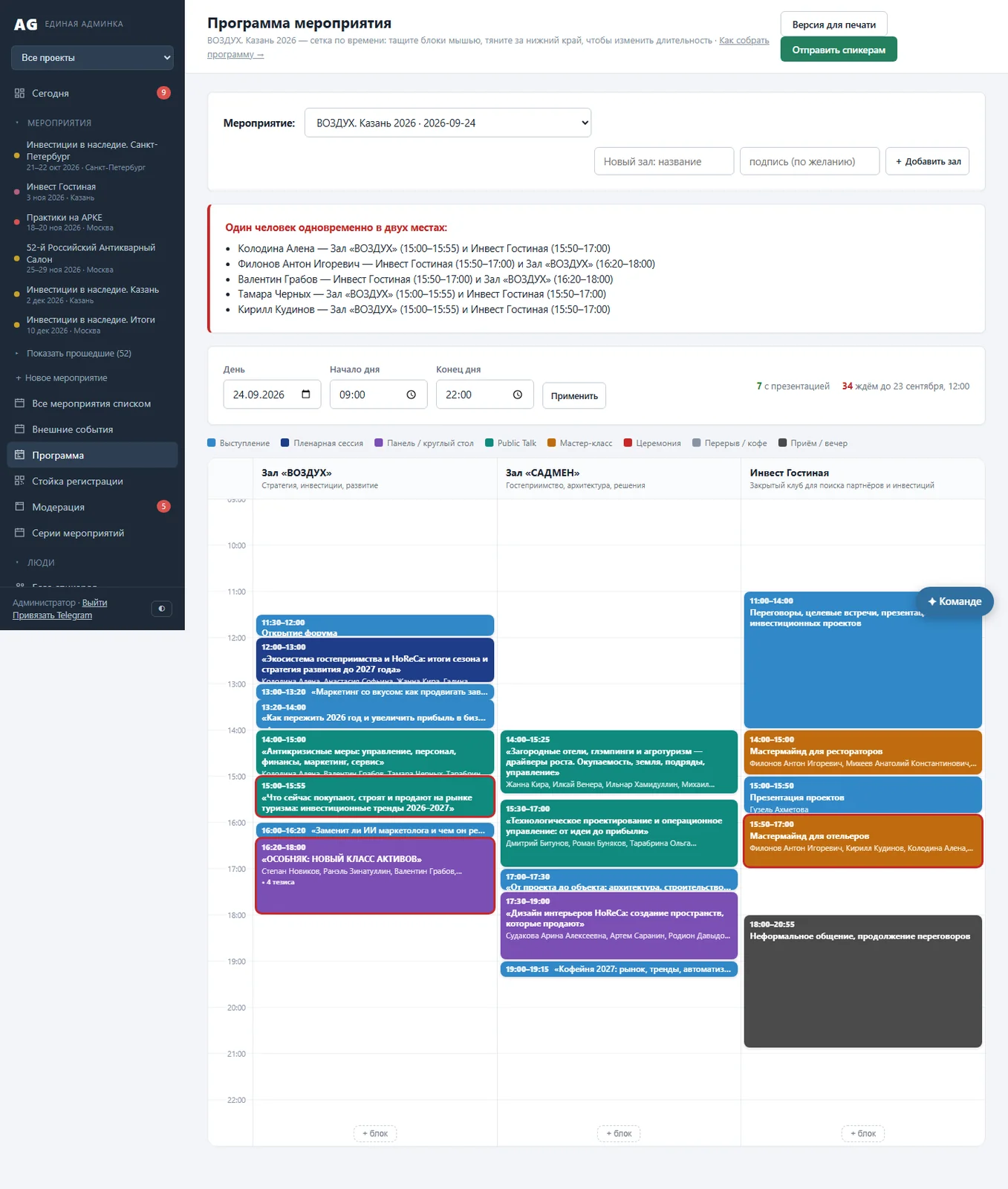Open the Все проекты project dropdown
Screen dimensions: 1008x1189
click(x=92, y=58)
